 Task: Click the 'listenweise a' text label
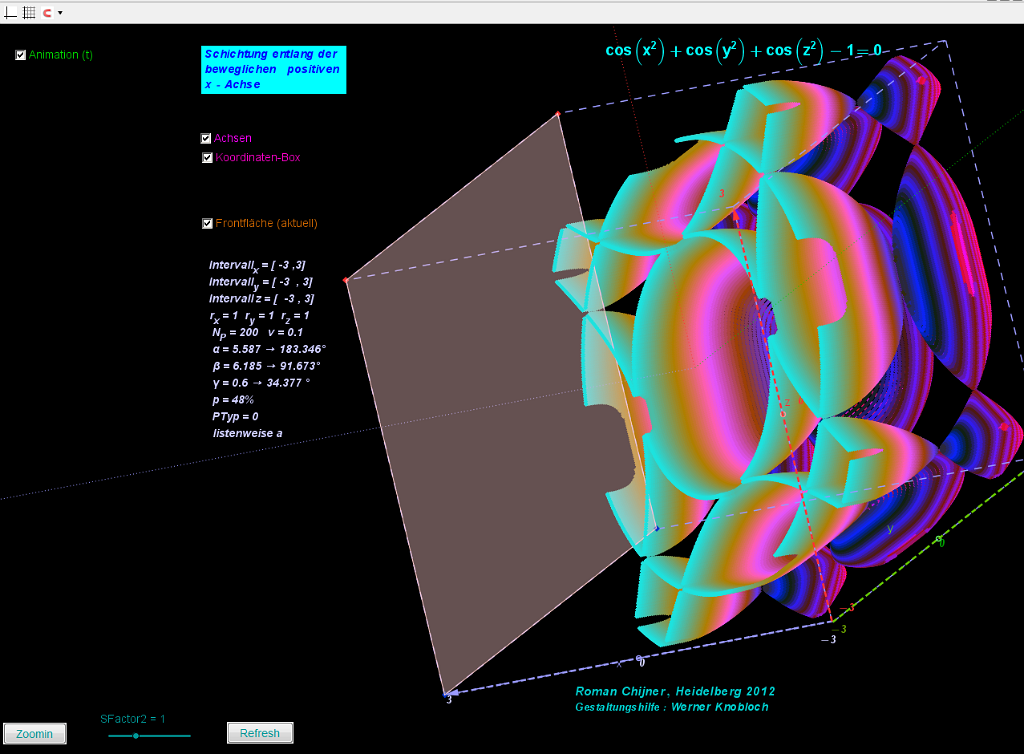[247, 433]
